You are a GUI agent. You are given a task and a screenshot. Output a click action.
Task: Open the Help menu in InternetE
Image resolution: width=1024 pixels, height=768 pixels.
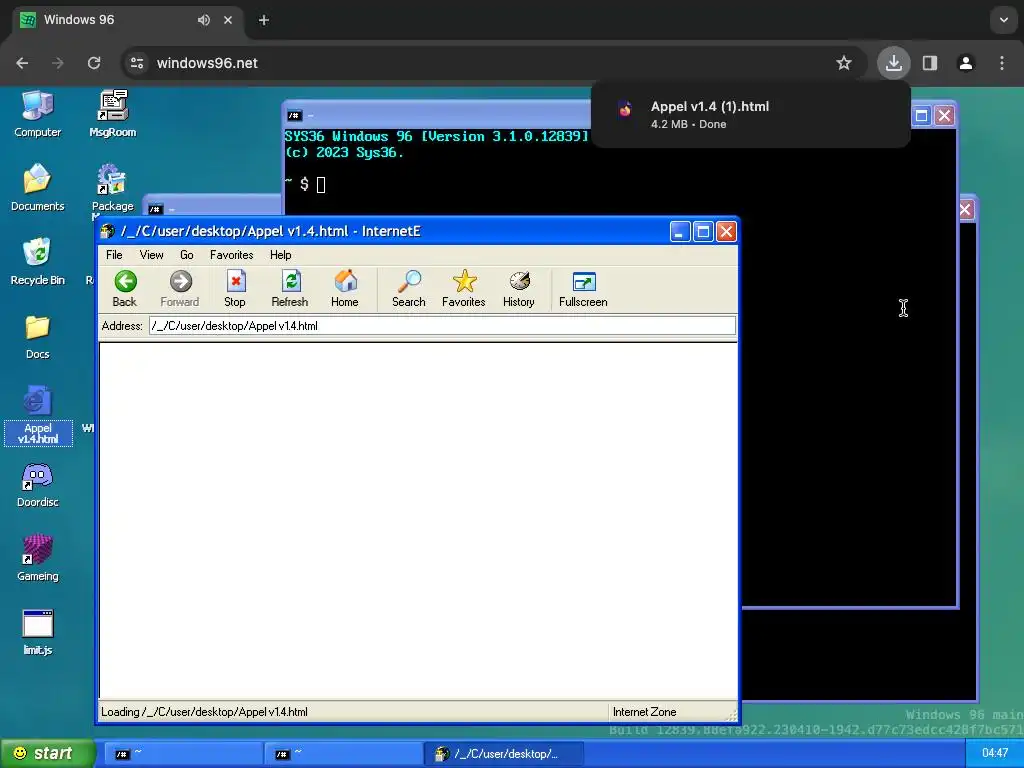[281, 255]
